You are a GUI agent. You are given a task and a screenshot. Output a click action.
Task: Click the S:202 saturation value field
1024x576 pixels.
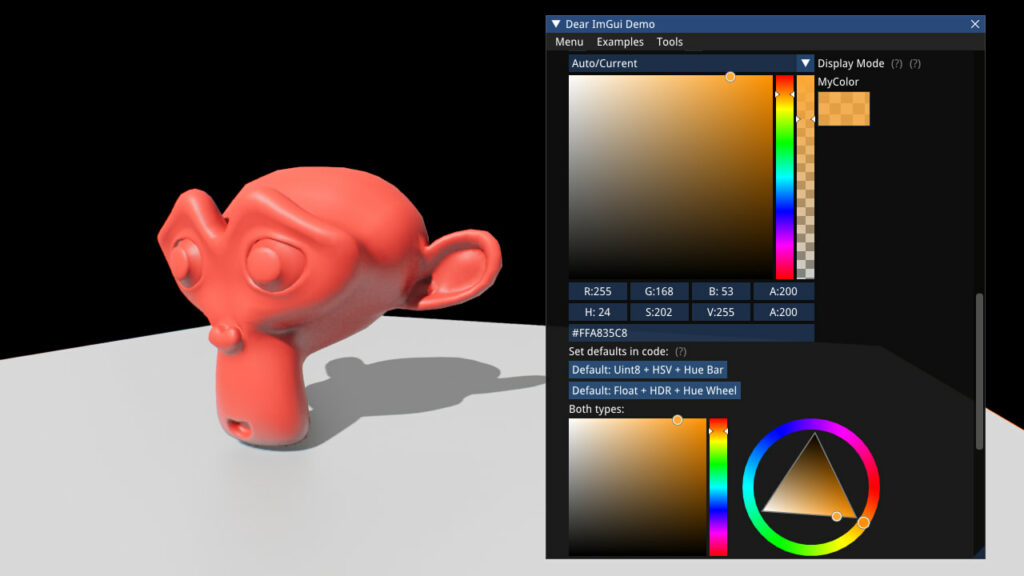(659, 312)
